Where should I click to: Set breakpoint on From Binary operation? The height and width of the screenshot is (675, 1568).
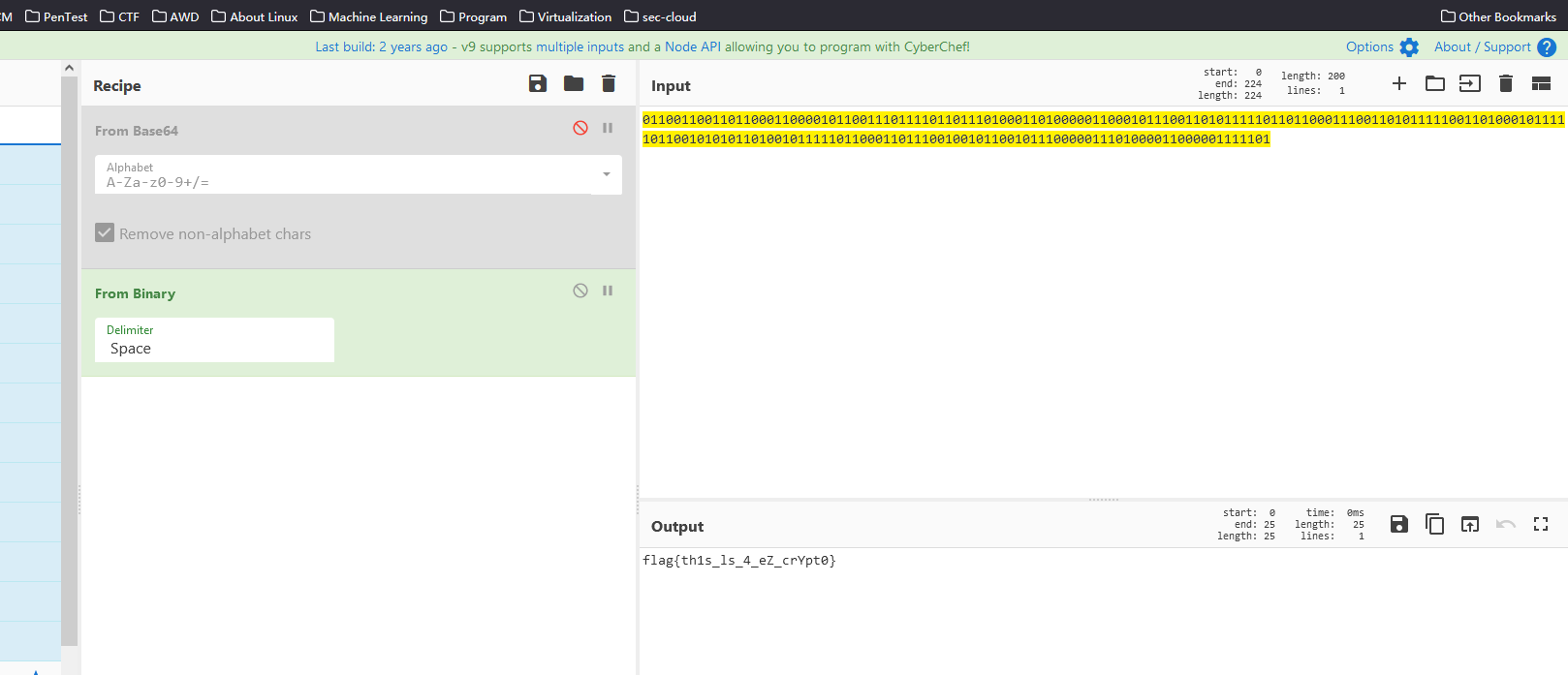tap(608, 291)
